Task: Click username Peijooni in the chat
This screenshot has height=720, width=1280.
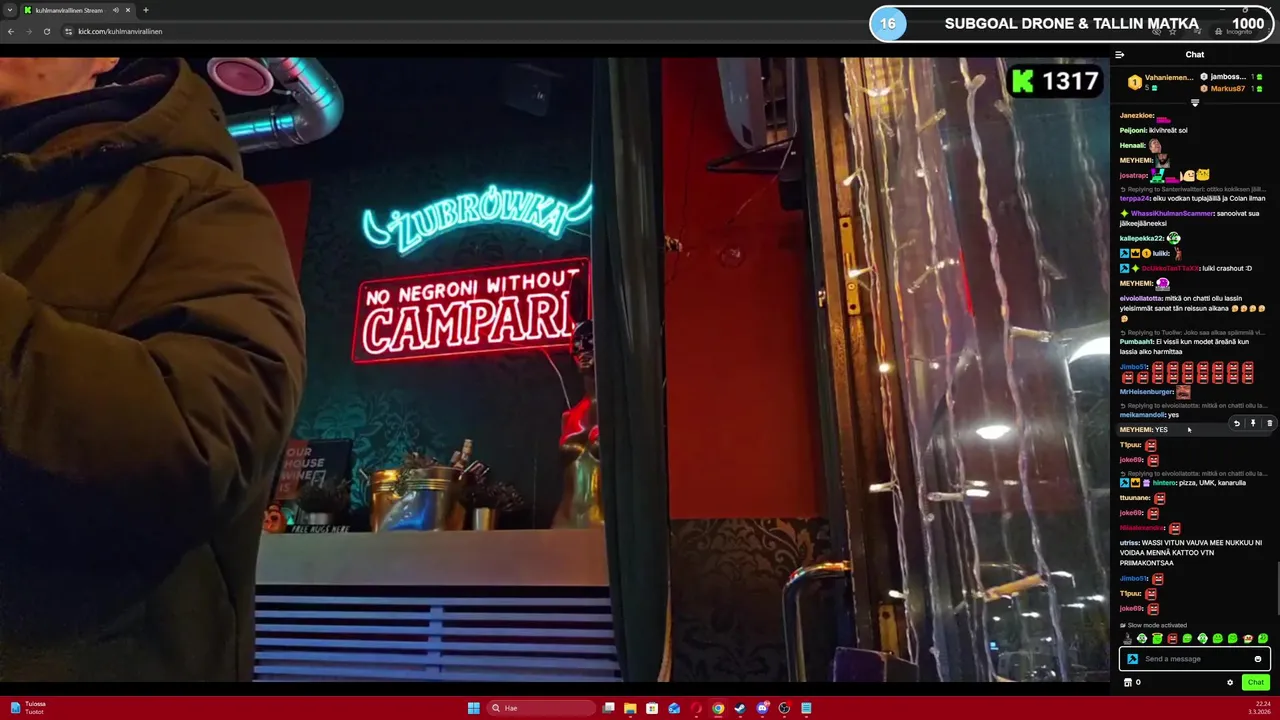Action: tap(1133, 130)
